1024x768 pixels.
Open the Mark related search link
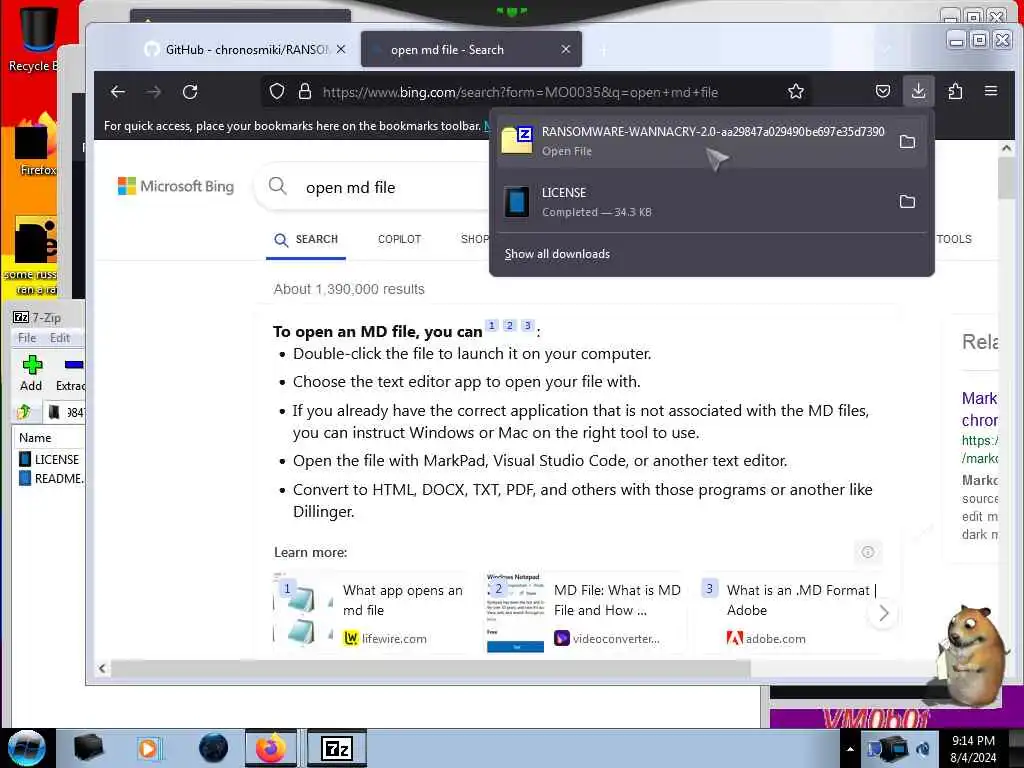(979, 409)
